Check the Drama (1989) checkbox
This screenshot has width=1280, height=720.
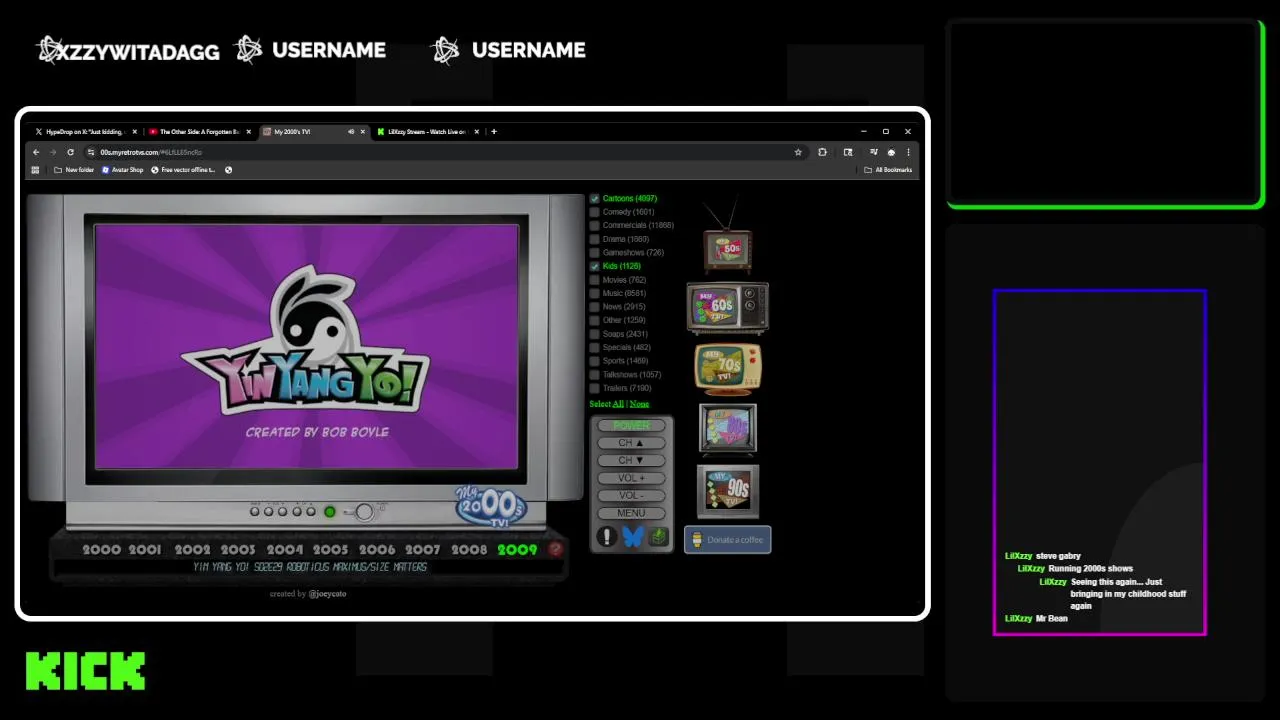594,239
